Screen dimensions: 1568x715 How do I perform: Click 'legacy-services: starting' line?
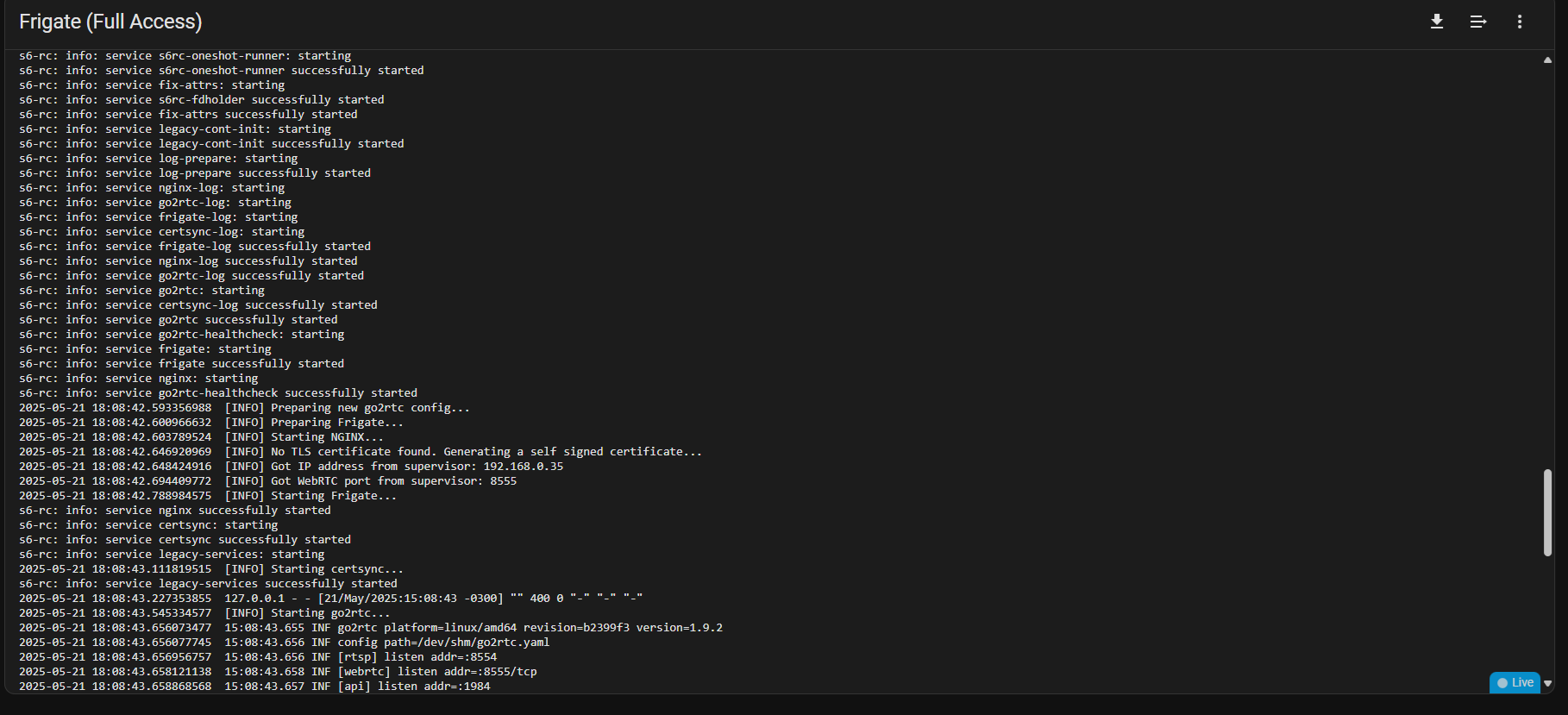(172, 555)
